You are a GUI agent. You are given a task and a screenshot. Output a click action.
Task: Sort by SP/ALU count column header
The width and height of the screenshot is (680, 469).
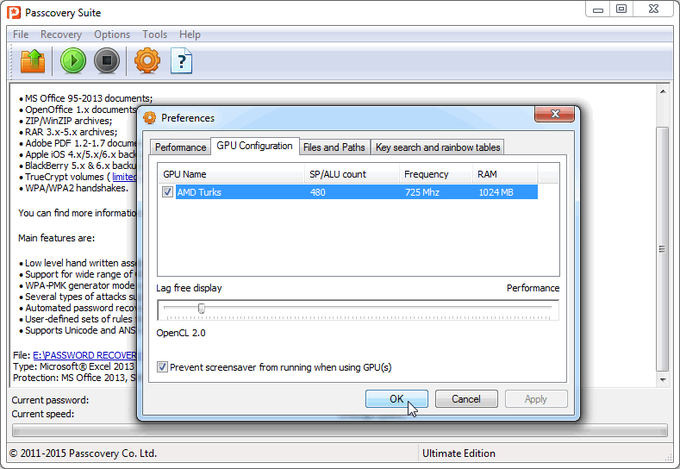(x=352, y=174)
